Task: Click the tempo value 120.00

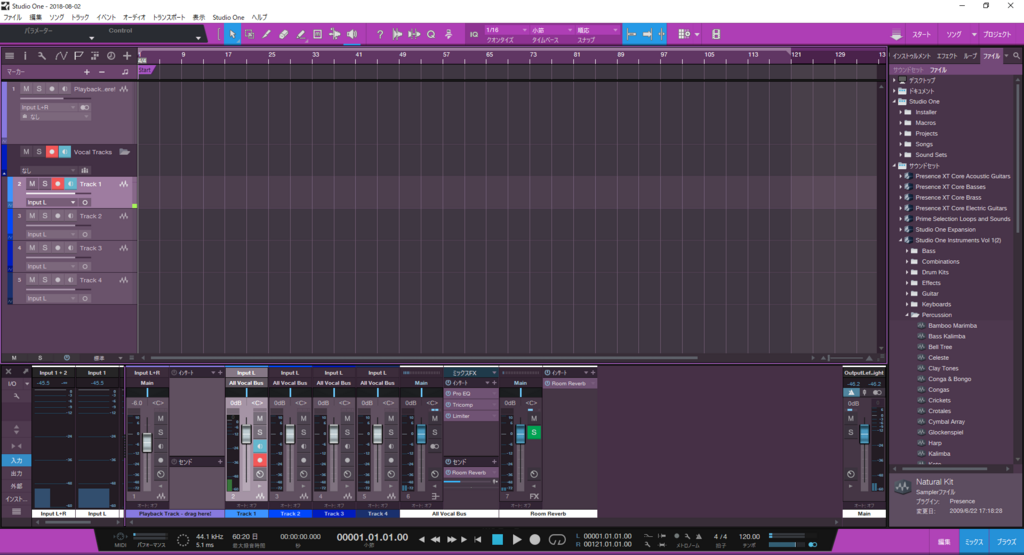Action: pos(749,537)
